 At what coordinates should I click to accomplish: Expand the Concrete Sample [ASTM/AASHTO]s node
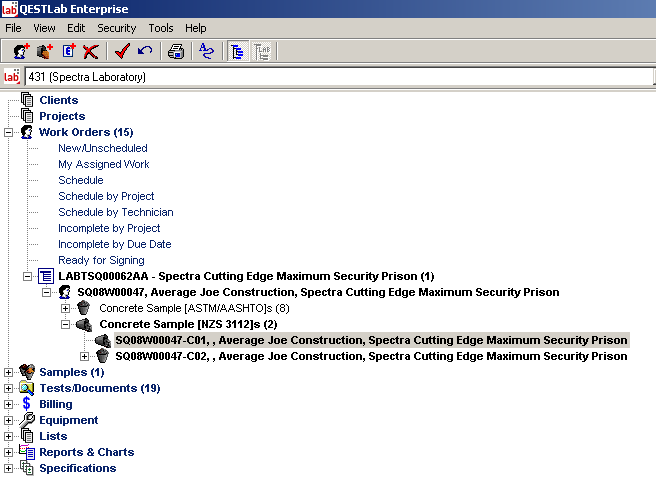point(67,308)
